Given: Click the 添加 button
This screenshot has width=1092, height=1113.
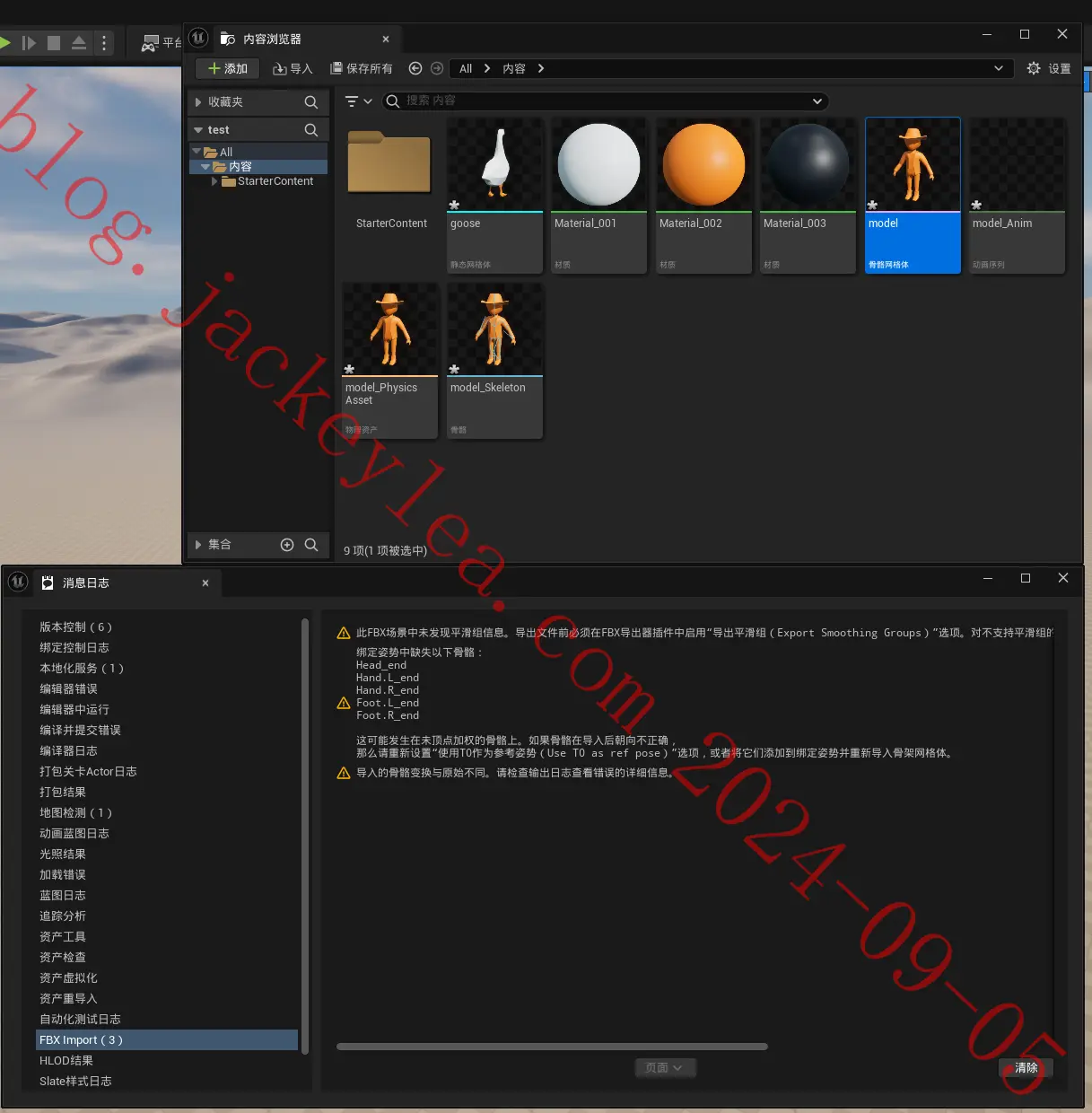Looking at the screenshot, I should [228, 68].
